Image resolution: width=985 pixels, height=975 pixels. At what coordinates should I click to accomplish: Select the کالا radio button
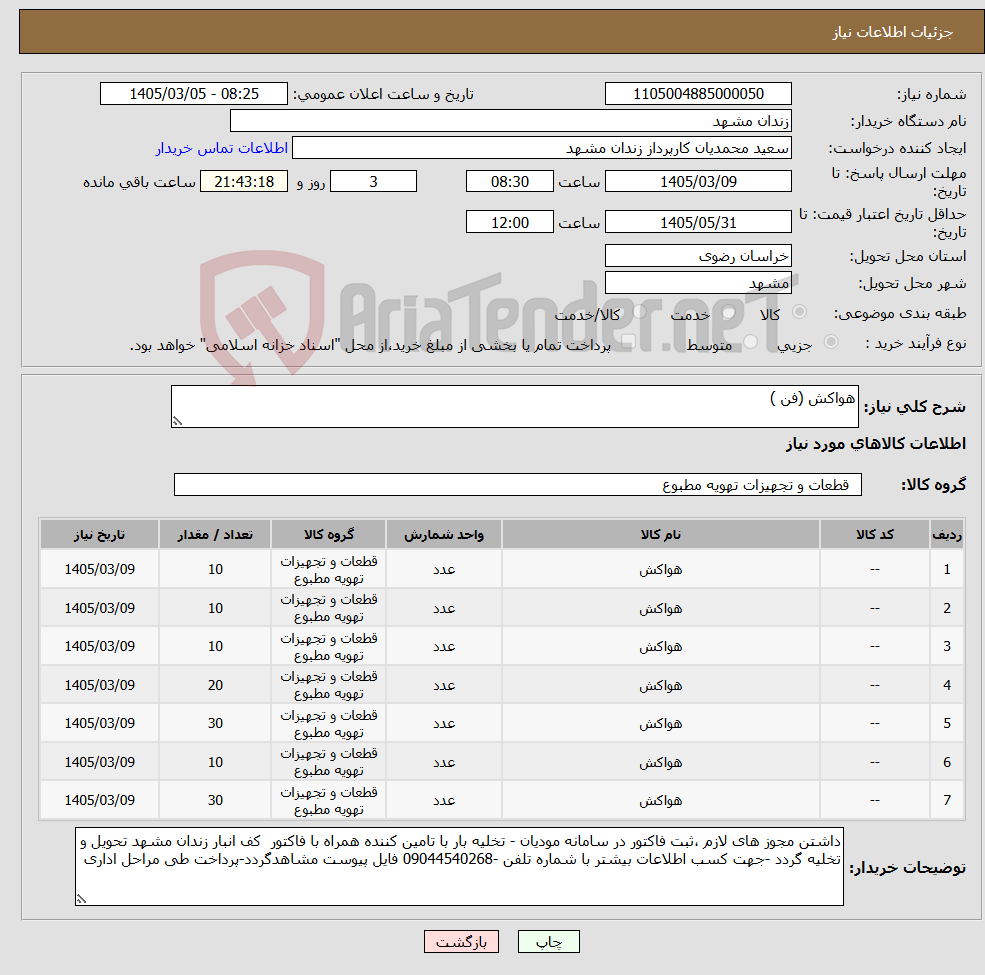(x=800, y=312)
